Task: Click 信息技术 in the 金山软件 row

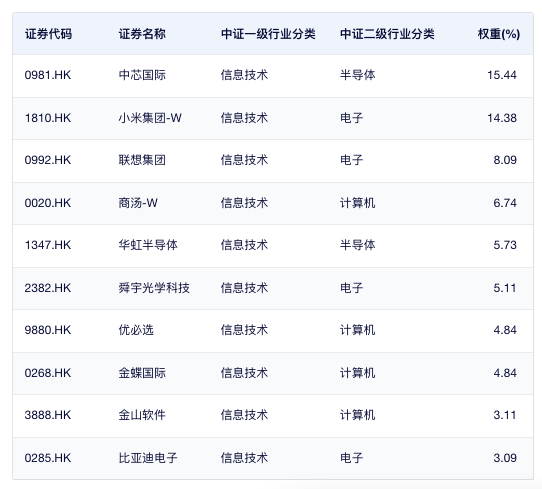Action: click(244, 415)
